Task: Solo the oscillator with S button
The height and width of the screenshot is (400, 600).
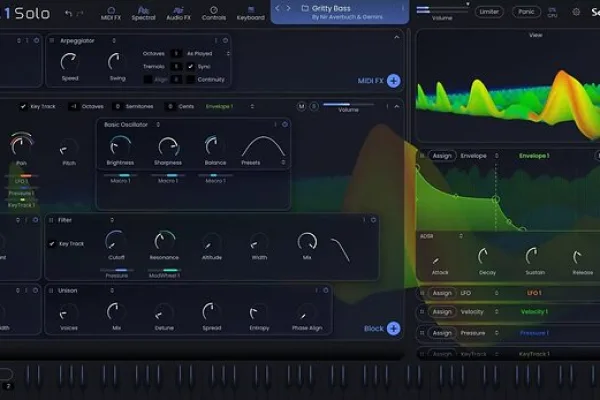Action: 314,106
